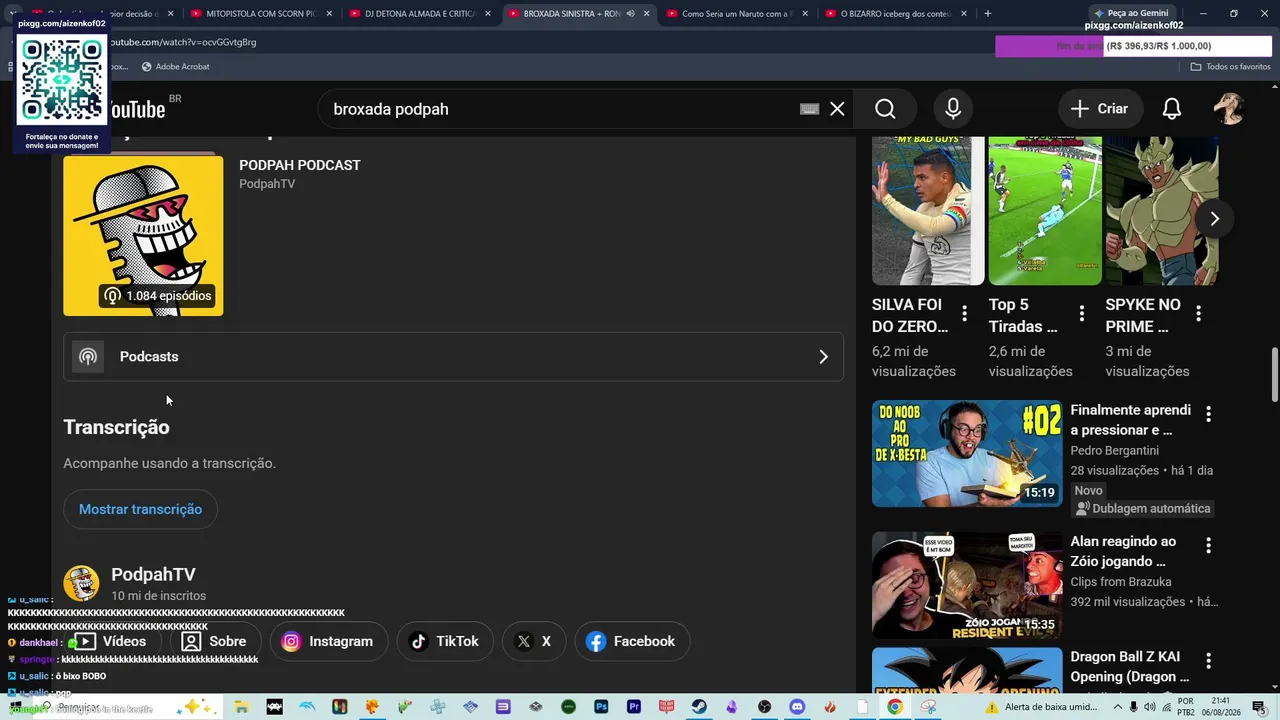Visit PodpahTV's X profile link
The image size is (1280, 720).
pos(534,642)
